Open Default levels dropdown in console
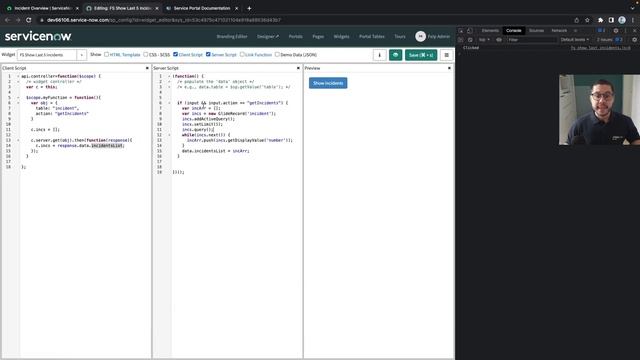Screen dimensions: 640x360 575,40
